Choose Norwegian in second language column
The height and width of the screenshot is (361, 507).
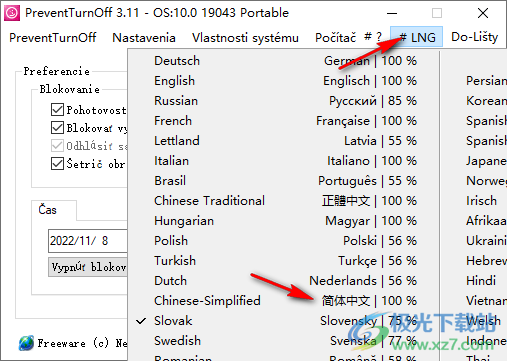486,181
